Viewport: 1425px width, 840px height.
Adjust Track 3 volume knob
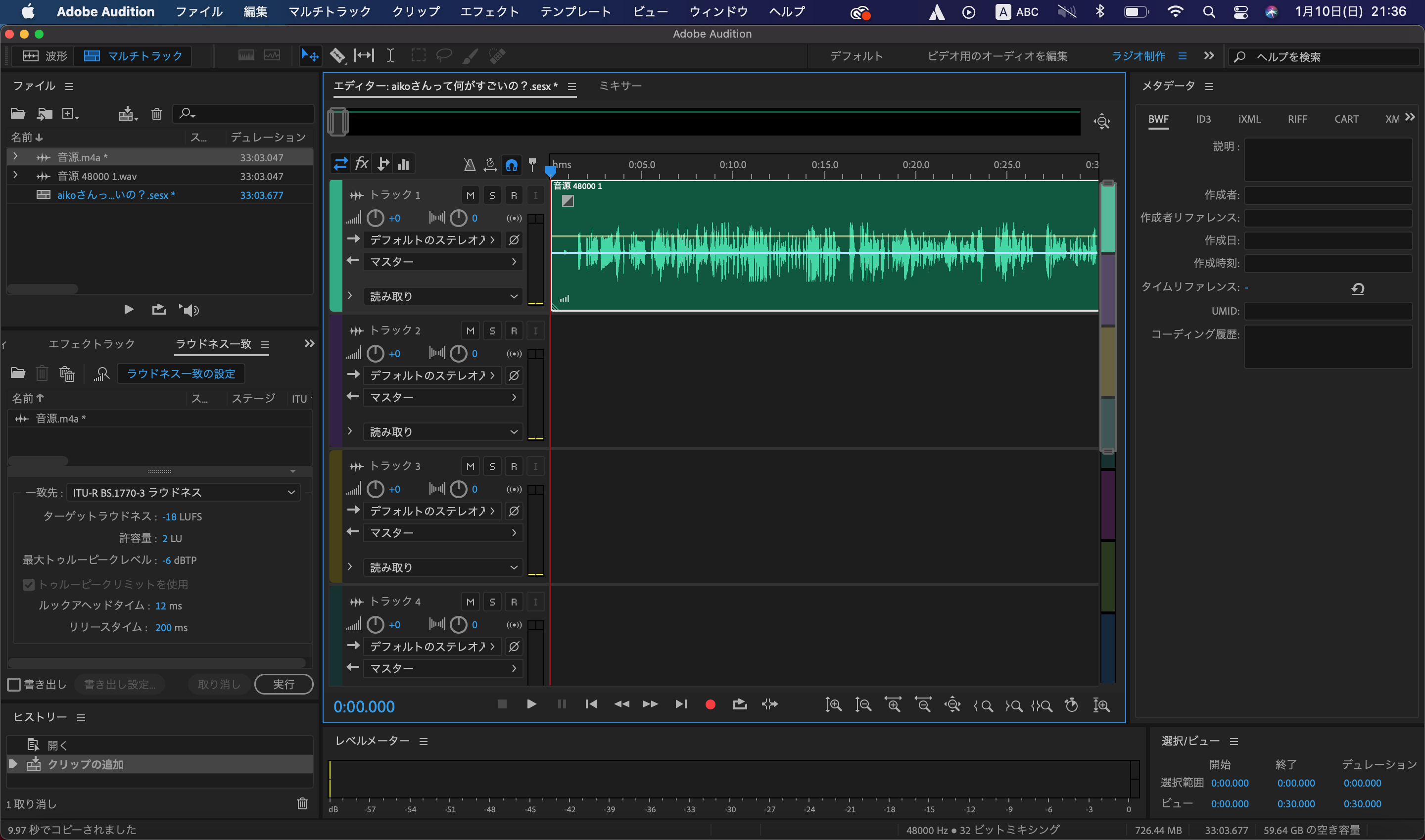pyautogui.click(x=376, y=489)
